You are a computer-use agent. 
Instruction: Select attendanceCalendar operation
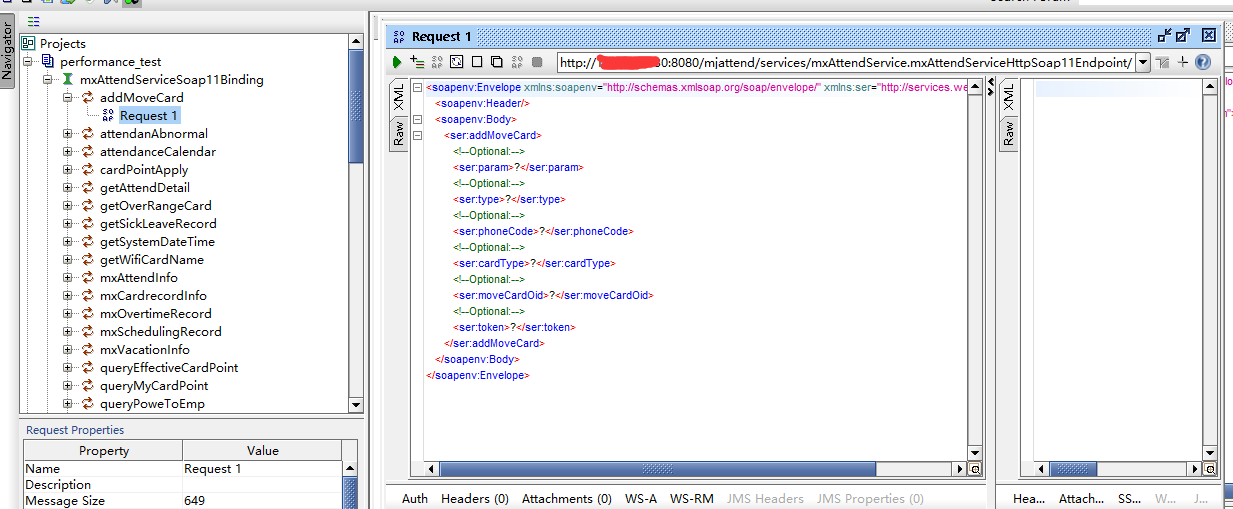point(157,151)
